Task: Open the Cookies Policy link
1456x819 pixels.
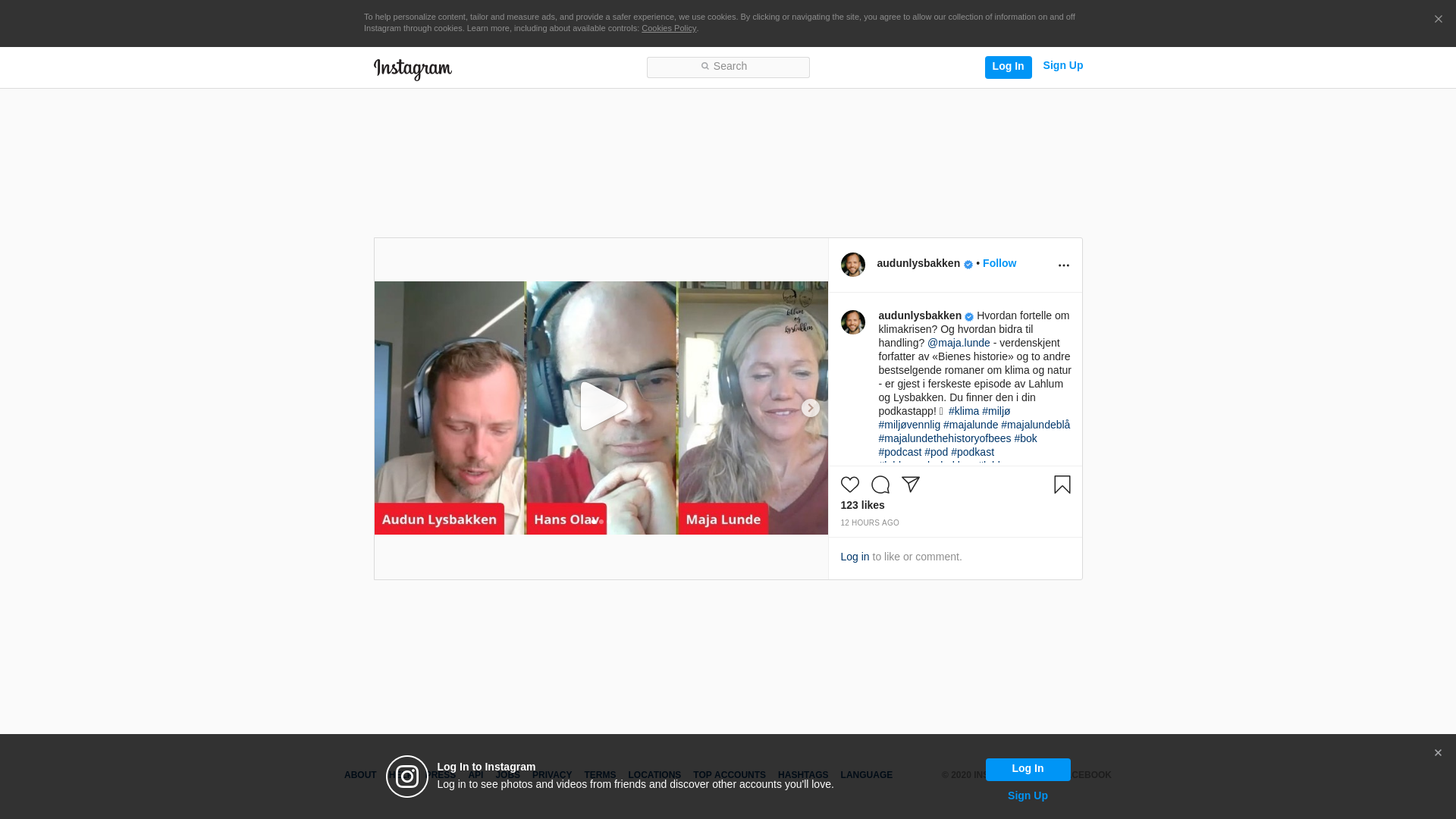Action: 668,28
